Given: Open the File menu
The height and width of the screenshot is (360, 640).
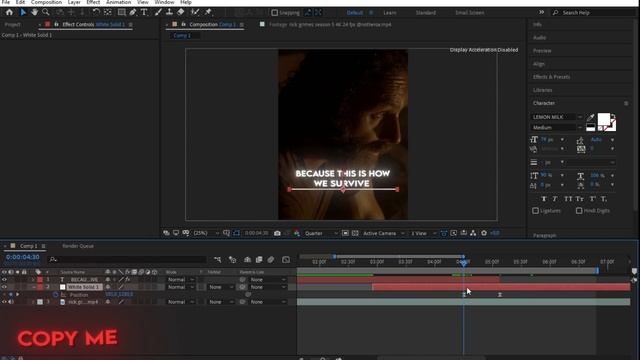Looking at the screenshot, I should [x=6, y=2].
